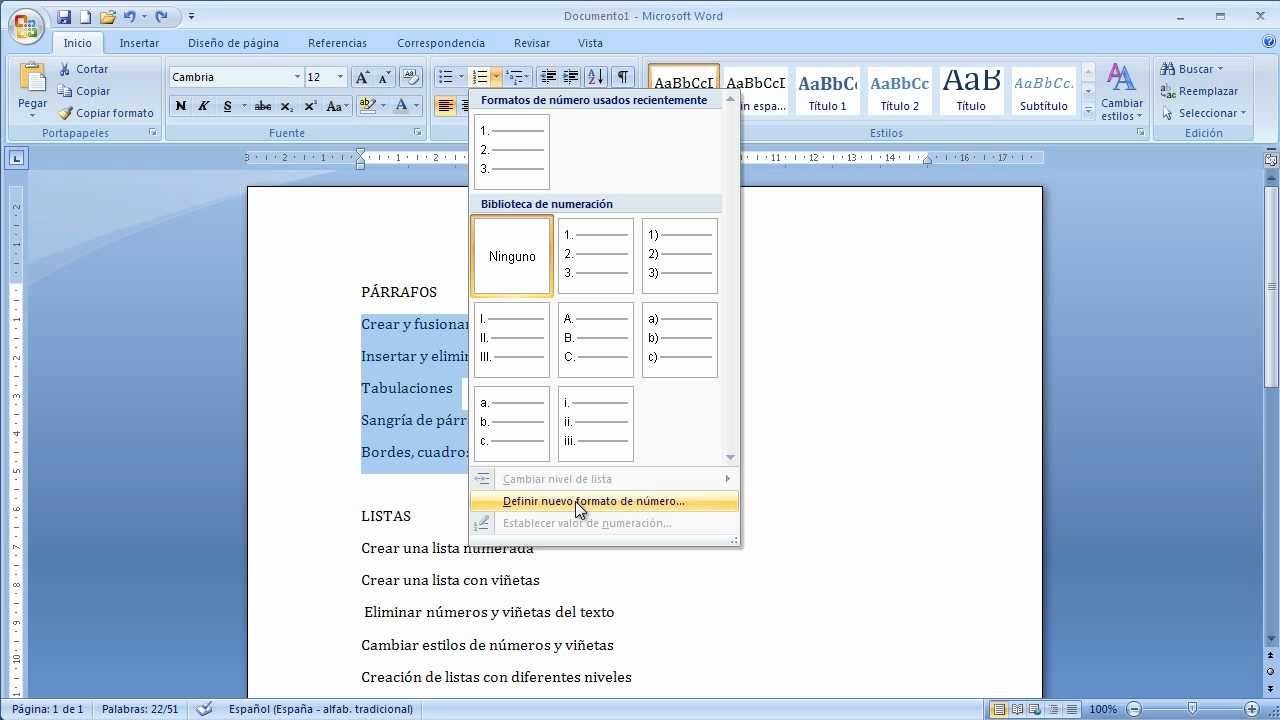Image resolution: width=1280 pixels, height=720 pixels.
Task: Zoom out using the minus zoom control
Action: [x=1133, y=708]
